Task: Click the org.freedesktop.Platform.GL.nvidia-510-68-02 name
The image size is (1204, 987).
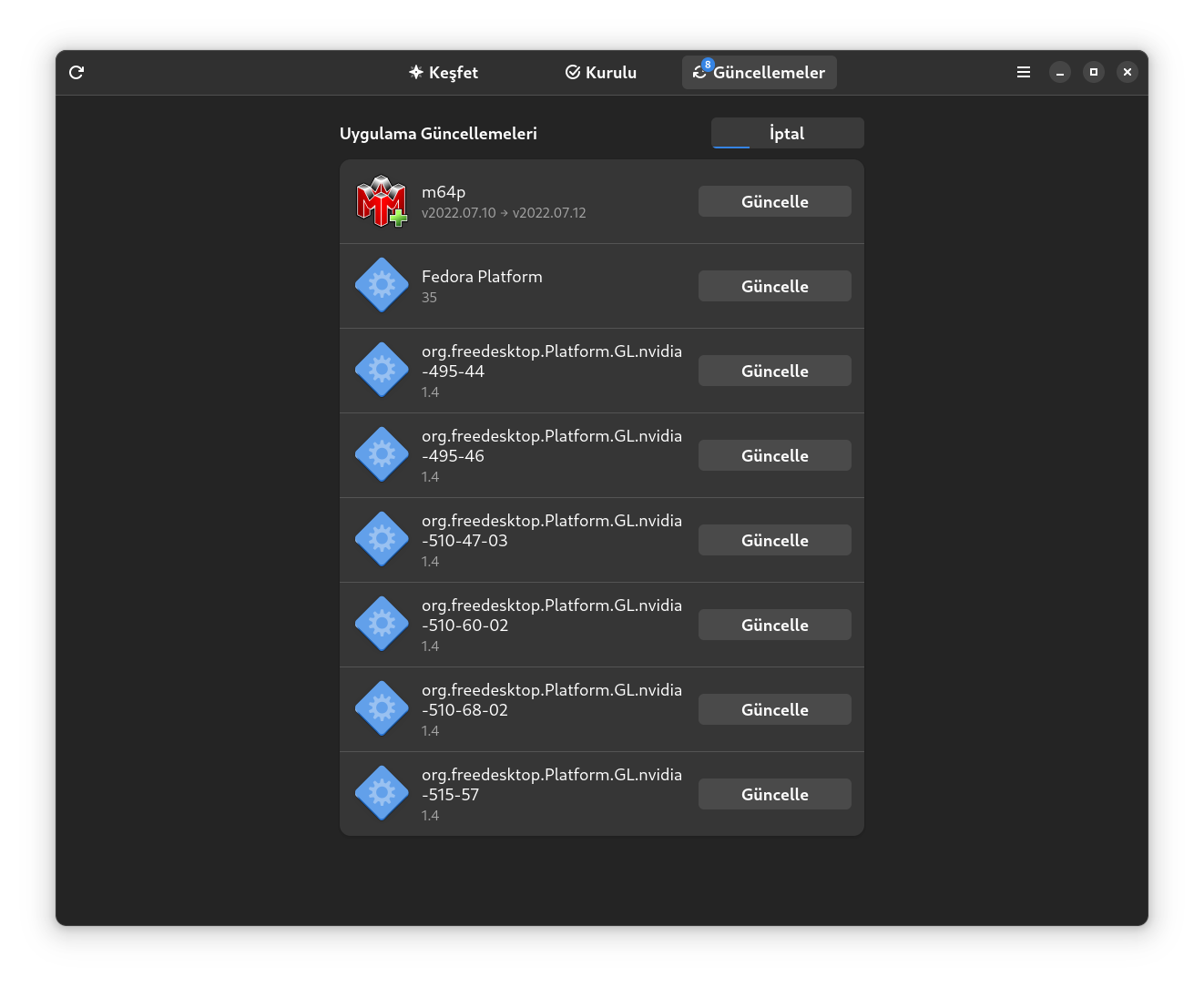Action: coord(552,700)
